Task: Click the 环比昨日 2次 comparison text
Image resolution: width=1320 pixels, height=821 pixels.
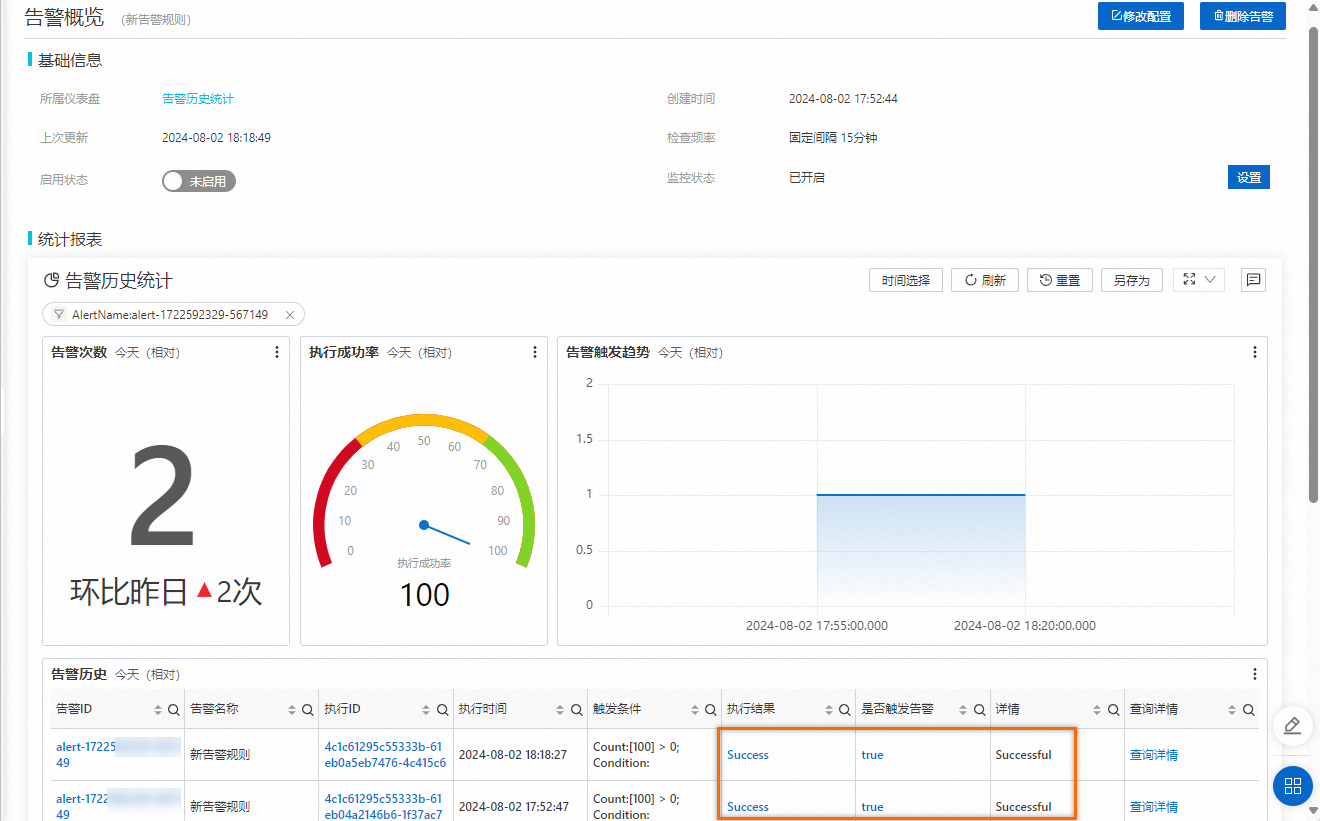Action: coord(166,592)
